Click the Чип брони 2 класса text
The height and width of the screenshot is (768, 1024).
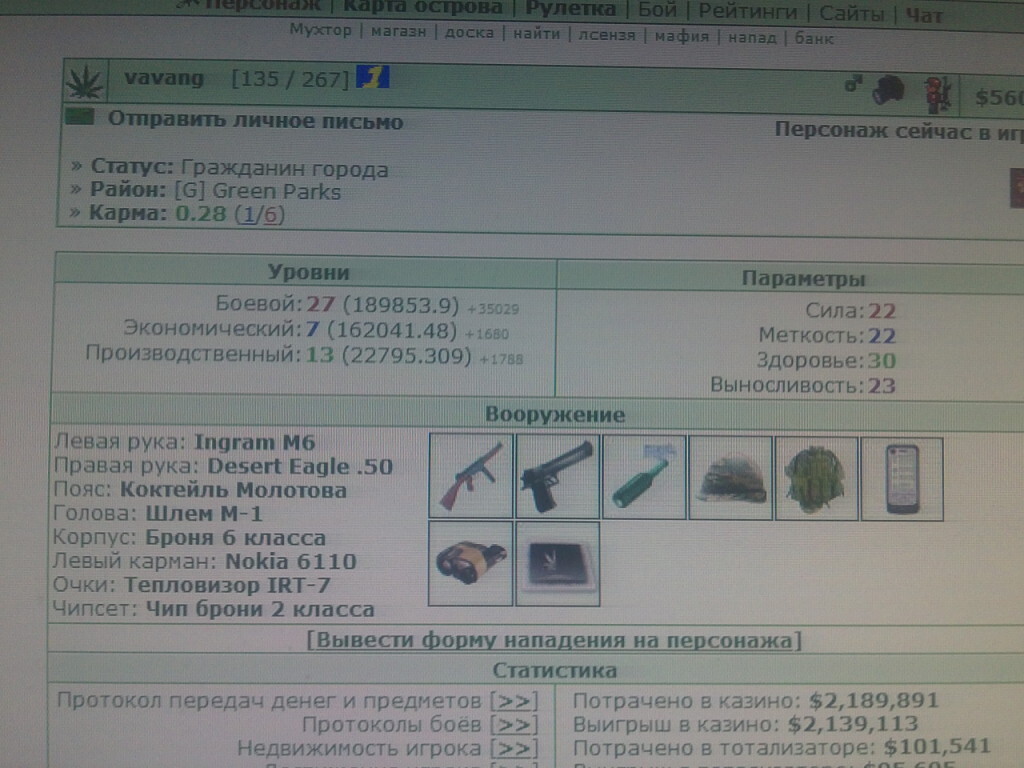260,609
